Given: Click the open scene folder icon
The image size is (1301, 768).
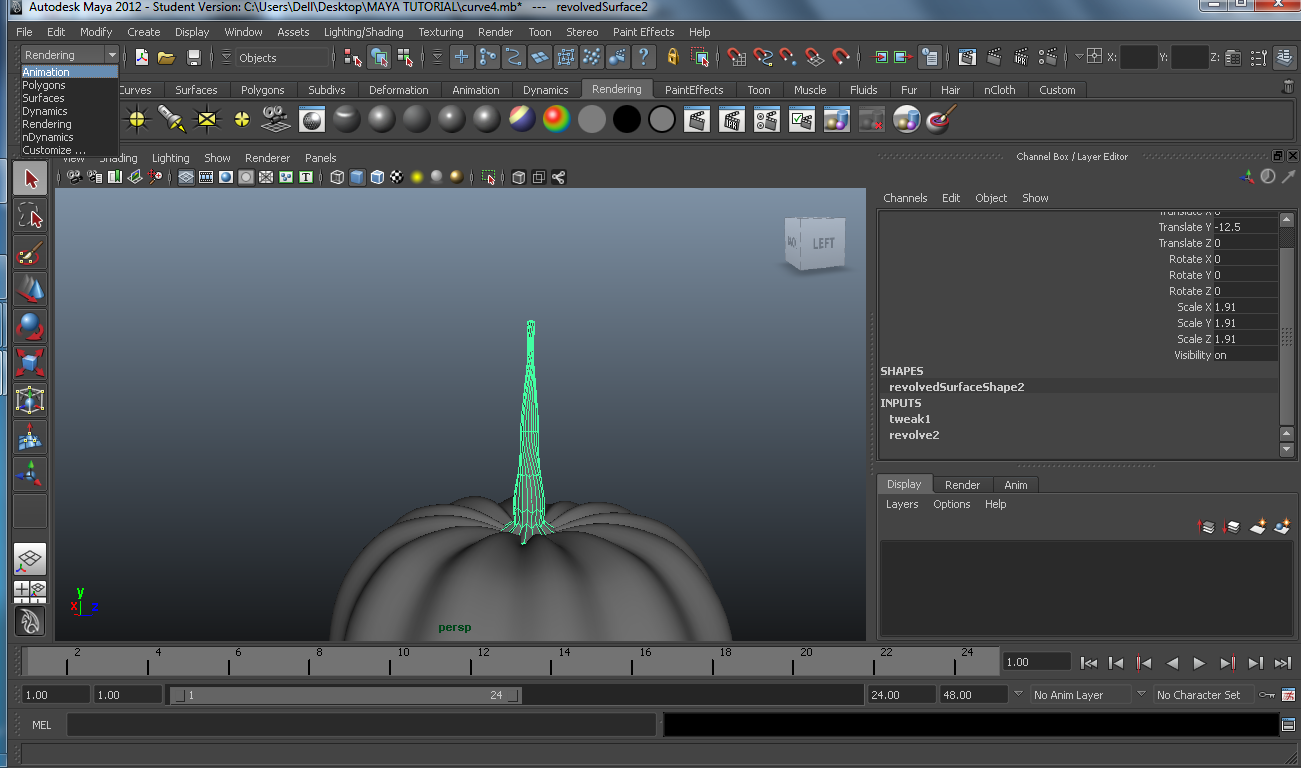Looking at the screenshot, I should (x=167, y=57).
